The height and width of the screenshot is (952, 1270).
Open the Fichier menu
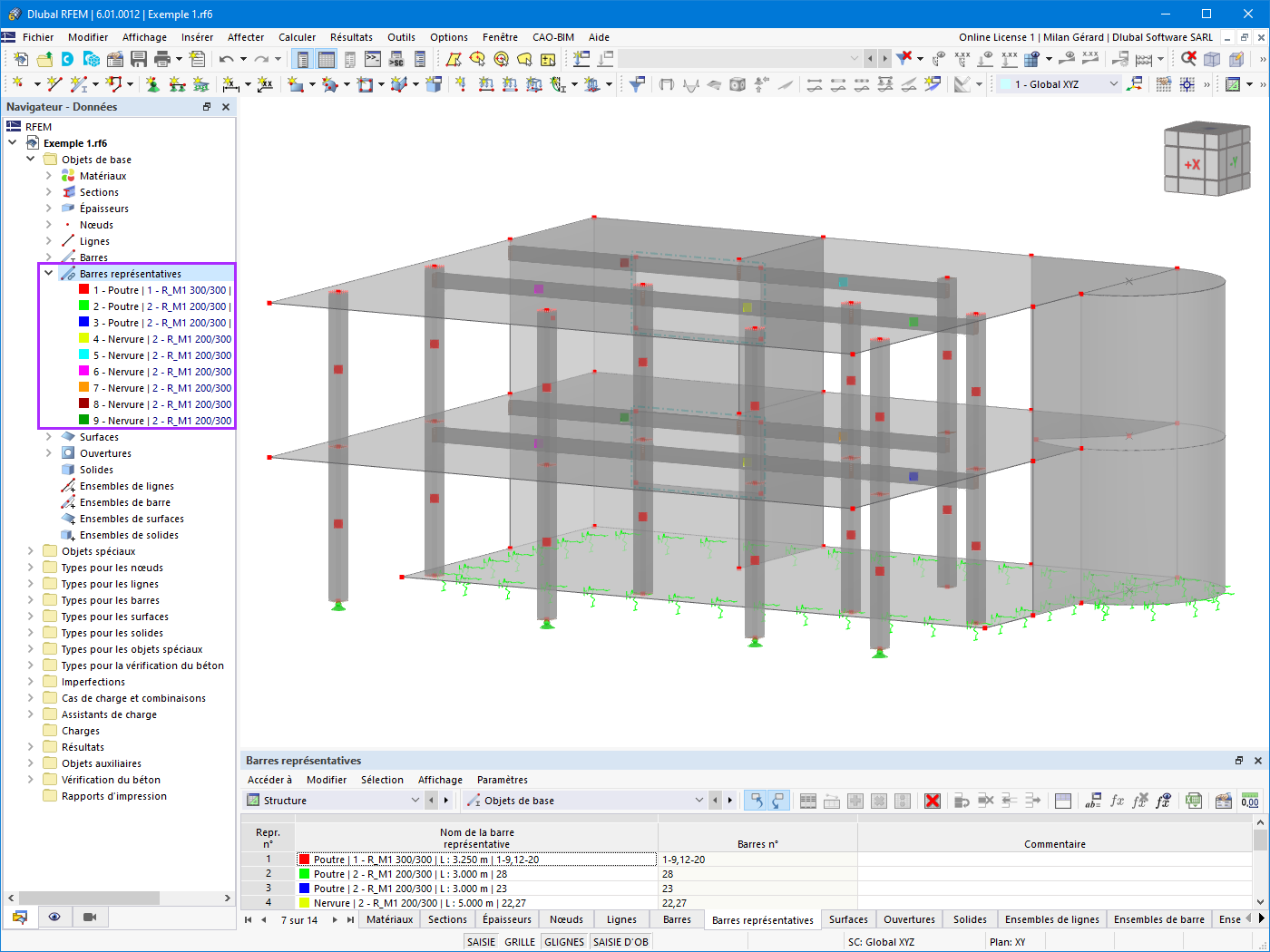(38, 37)
